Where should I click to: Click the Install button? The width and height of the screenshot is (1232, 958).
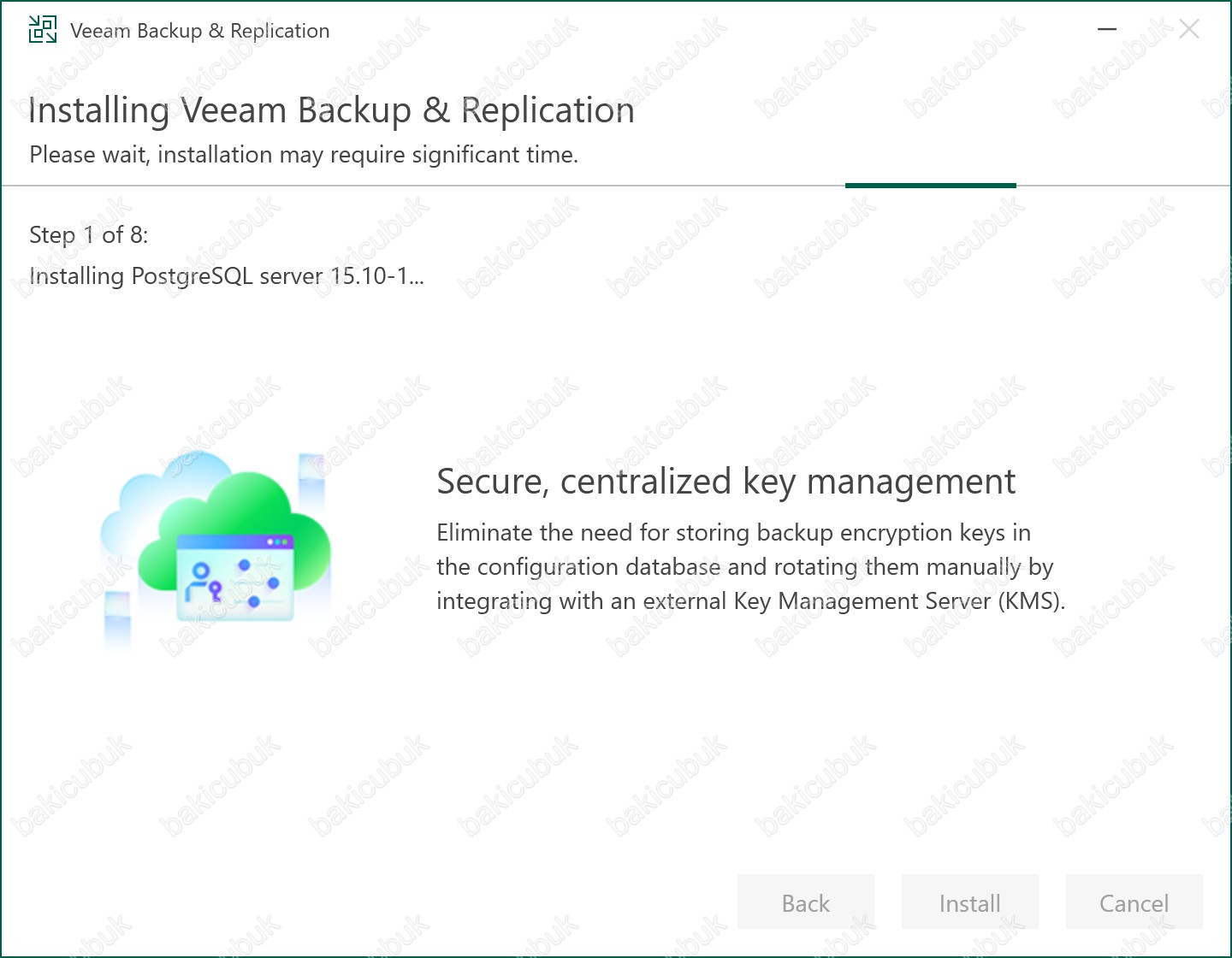(x=970, y=902)
